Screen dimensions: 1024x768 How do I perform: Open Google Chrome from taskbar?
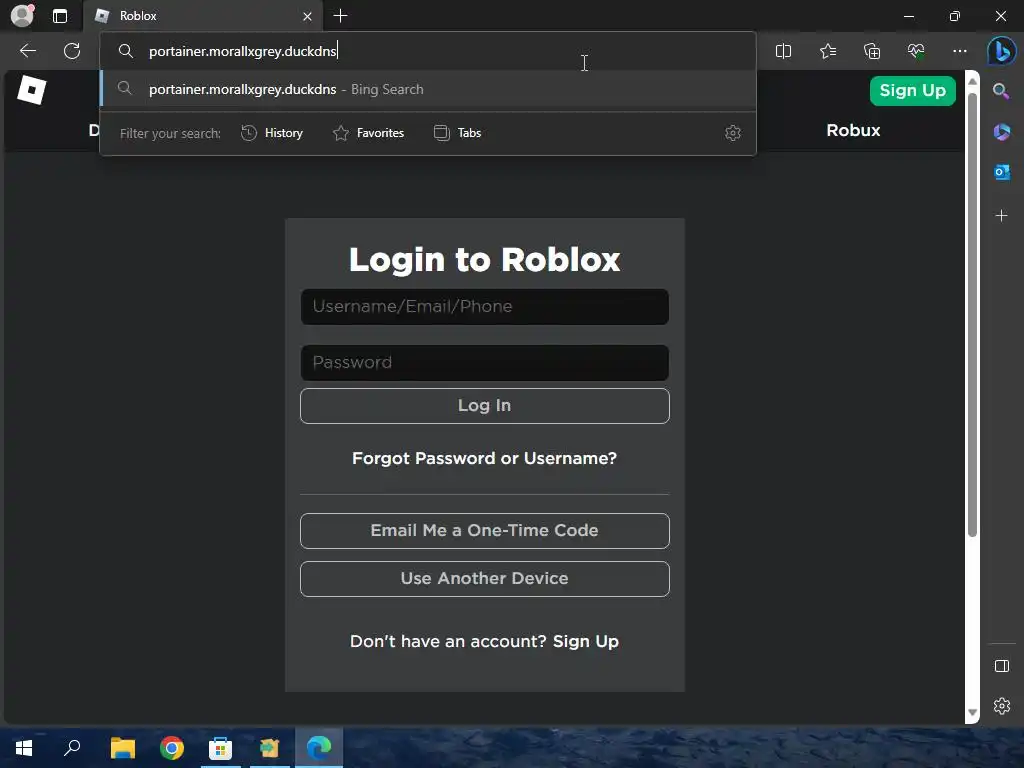(172, 748)
